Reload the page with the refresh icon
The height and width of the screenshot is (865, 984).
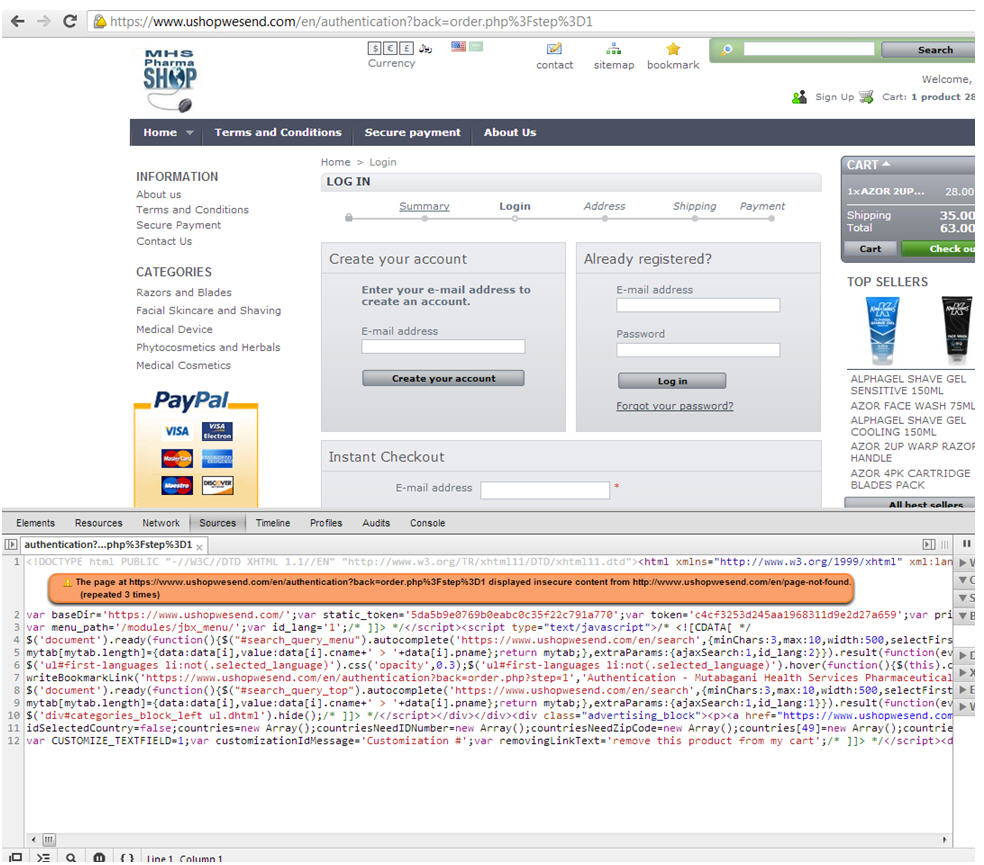(x=70, y=21)
